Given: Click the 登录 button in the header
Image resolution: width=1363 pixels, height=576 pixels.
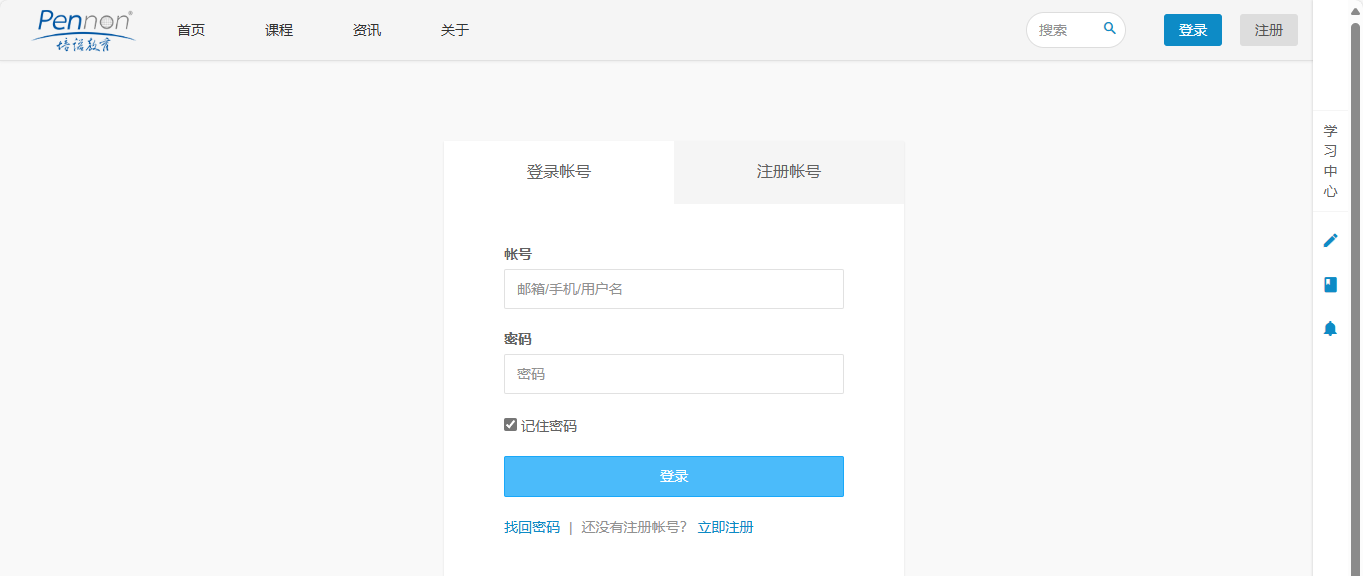Looking at the screenshot, I should coord(1192,30).
